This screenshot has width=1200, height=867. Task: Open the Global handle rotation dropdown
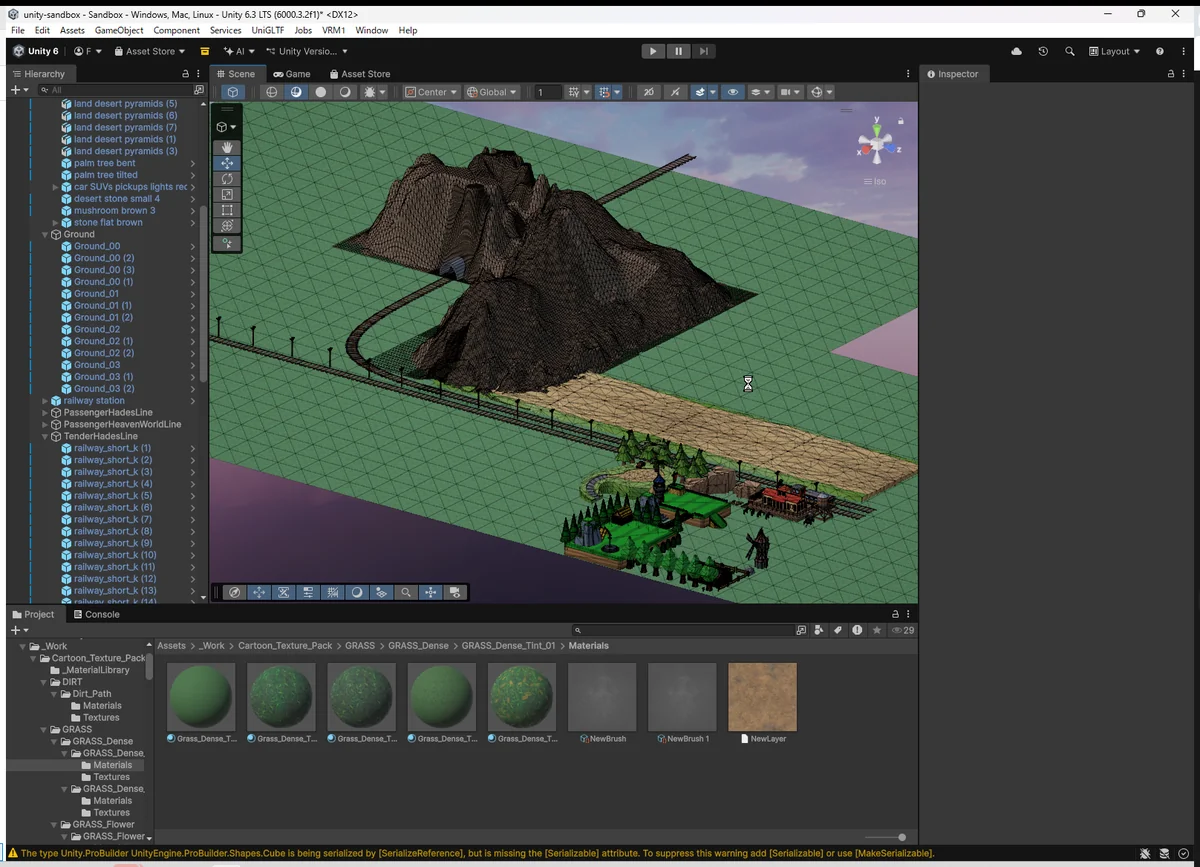point(492,92)
